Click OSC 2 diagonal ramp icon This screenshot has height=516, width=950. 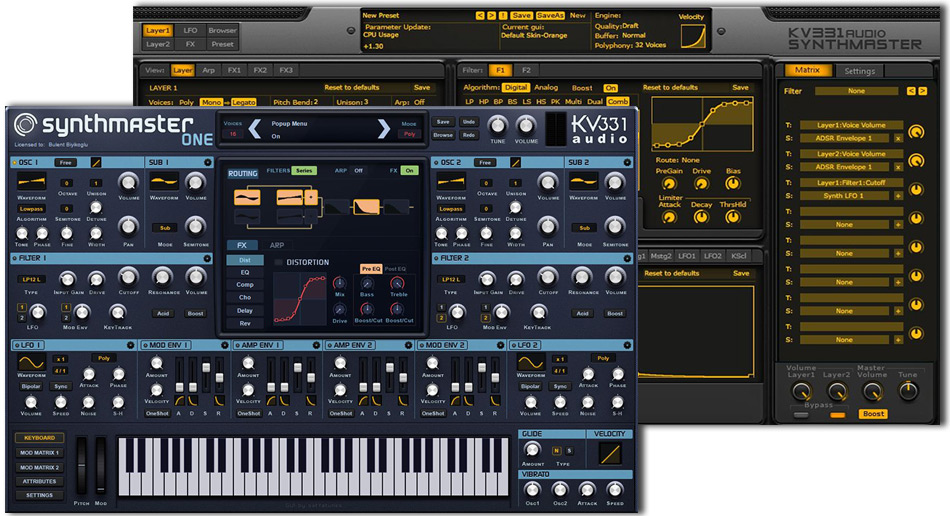(516, 162)
